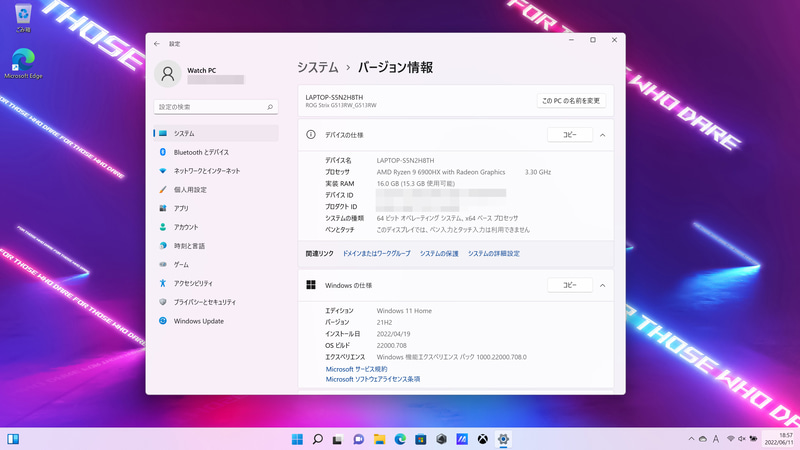Select システム in the sidebar
Viewport: 800px width, 450px height.
click(216, 133)
